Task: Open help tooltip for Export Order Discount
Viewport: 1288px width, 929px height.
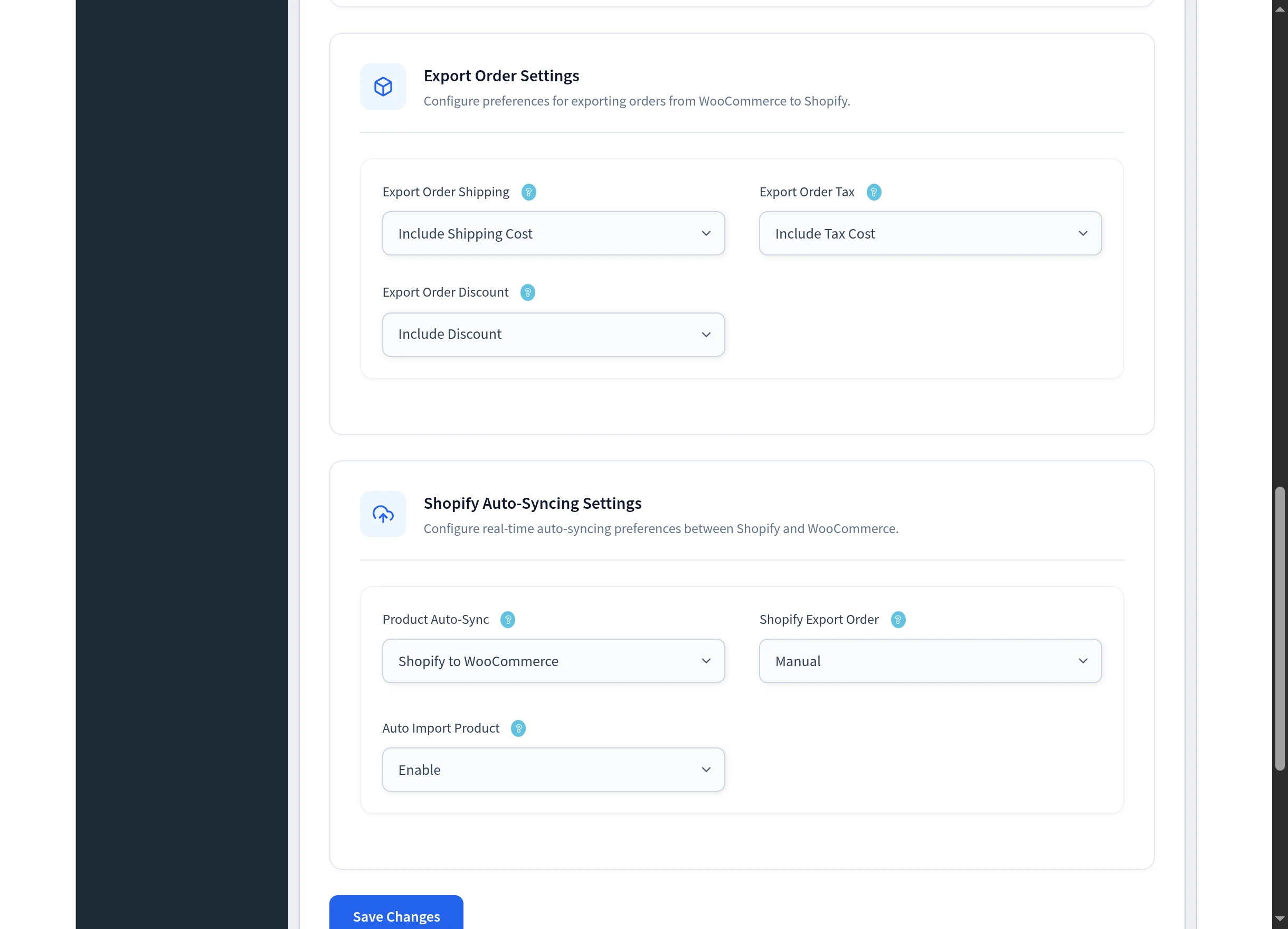Action: (527, 292)
